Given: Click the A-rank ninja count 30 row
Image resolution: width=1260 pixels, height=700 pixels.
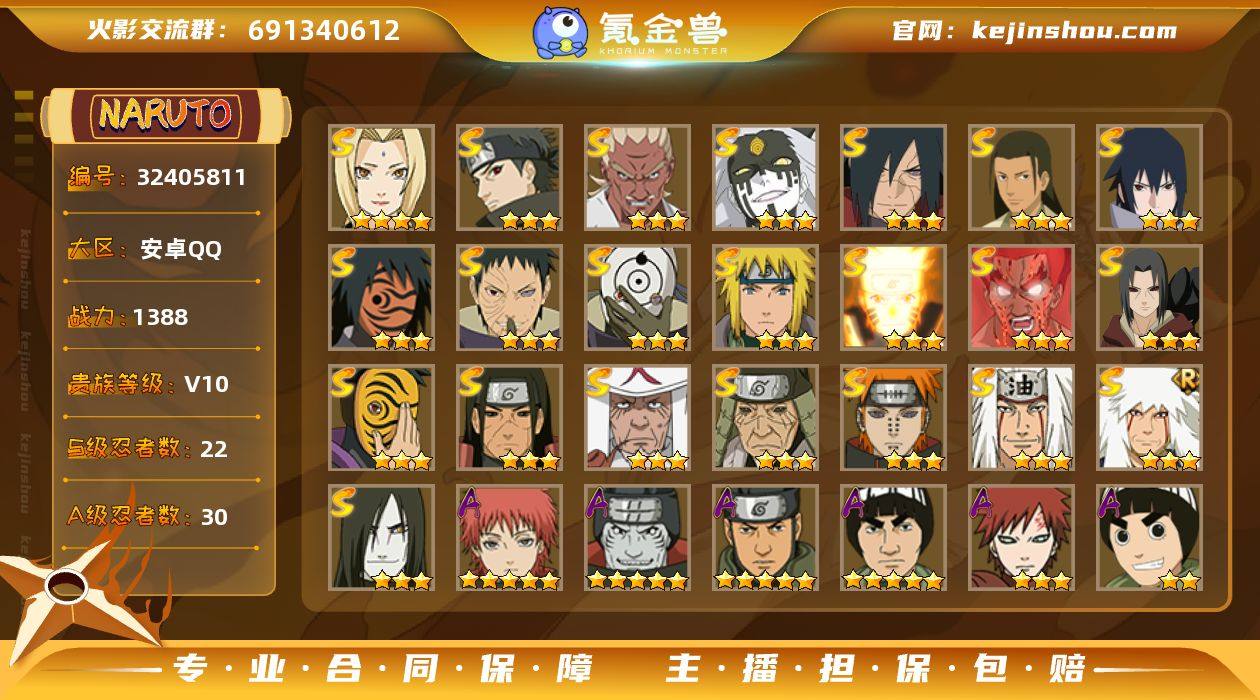Looking at the screenshot, I should [147, 516].
